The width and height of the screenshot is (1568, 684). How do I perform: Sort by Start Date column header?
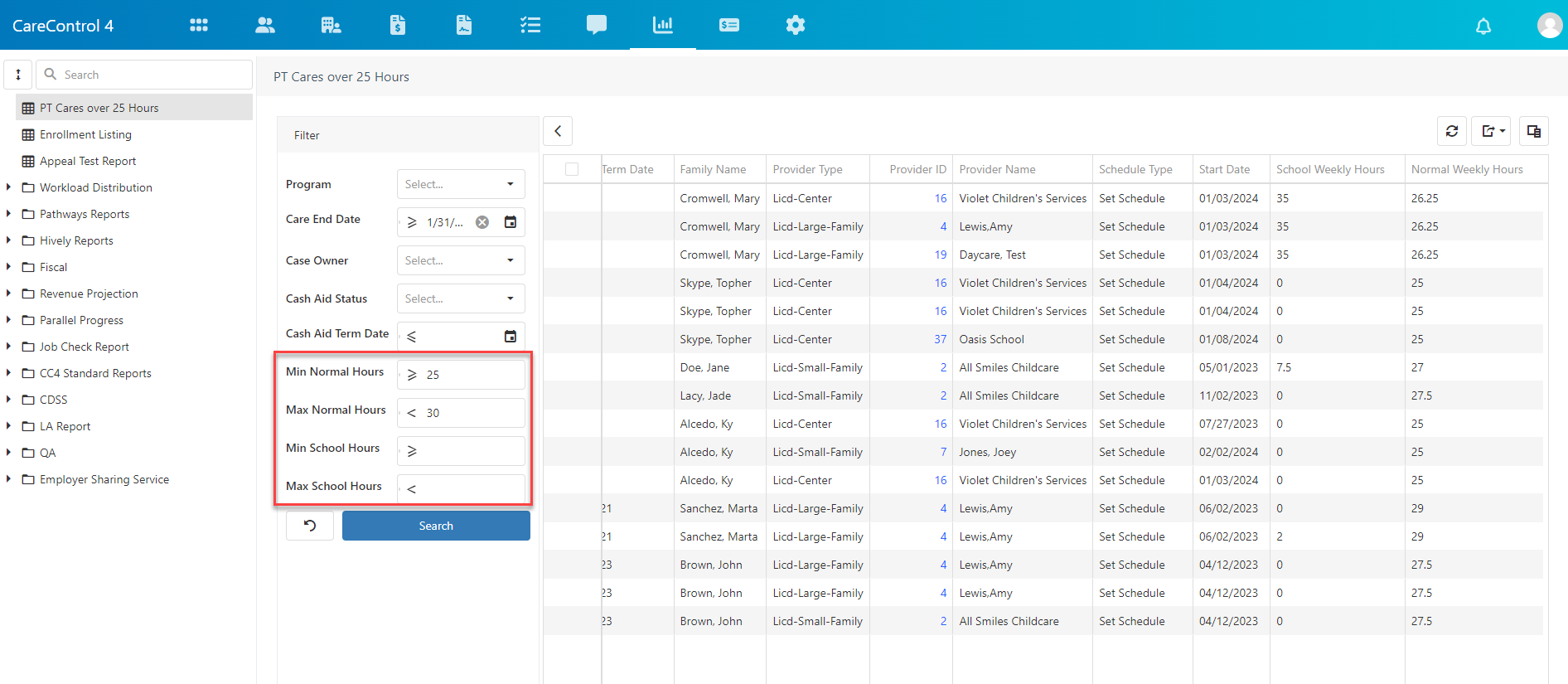[x=1224, y=169]
